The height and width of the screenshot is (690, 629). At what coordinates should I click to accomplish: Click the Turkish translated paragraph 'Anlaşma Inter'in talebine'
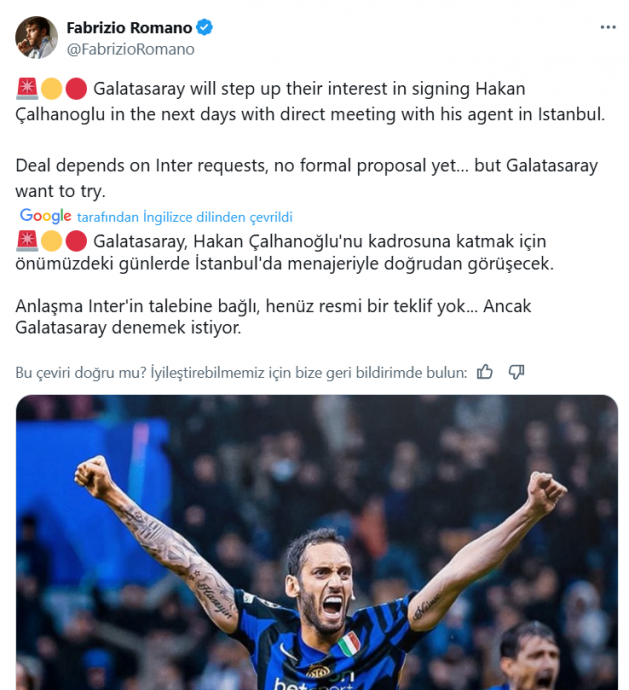(x=273, y=317)
